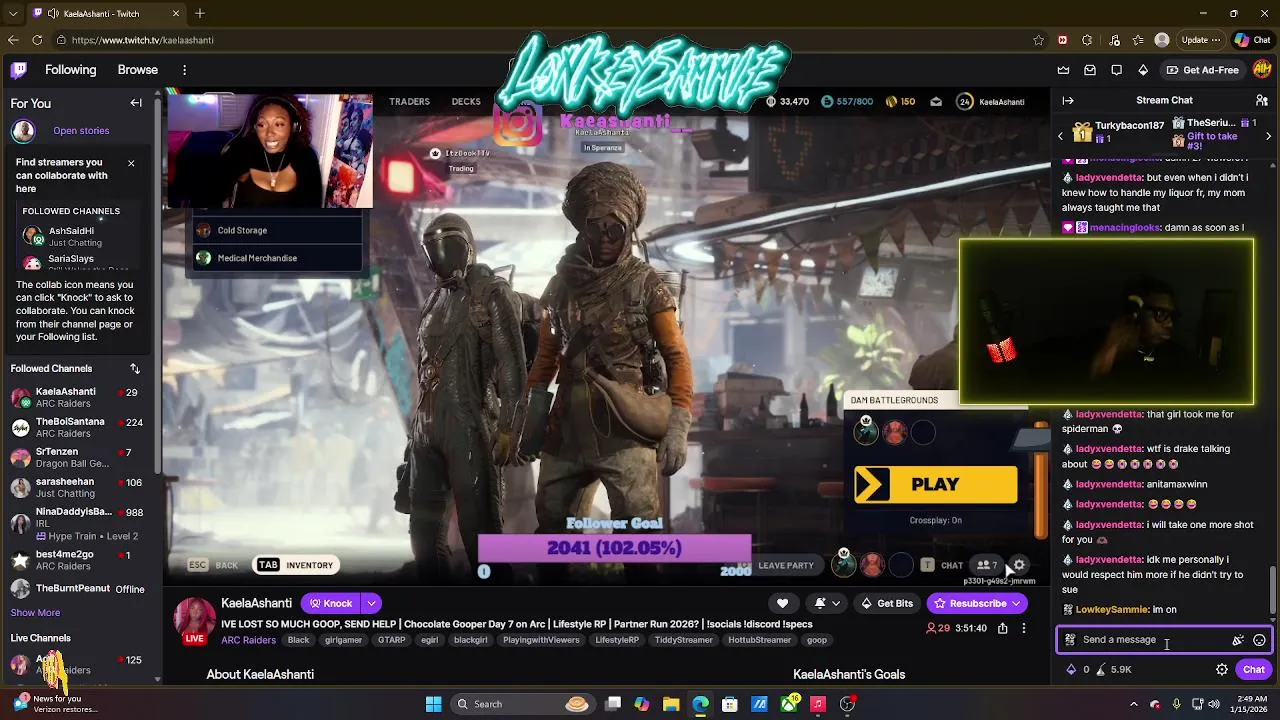Open the Twitch home logo

(19, 70)
